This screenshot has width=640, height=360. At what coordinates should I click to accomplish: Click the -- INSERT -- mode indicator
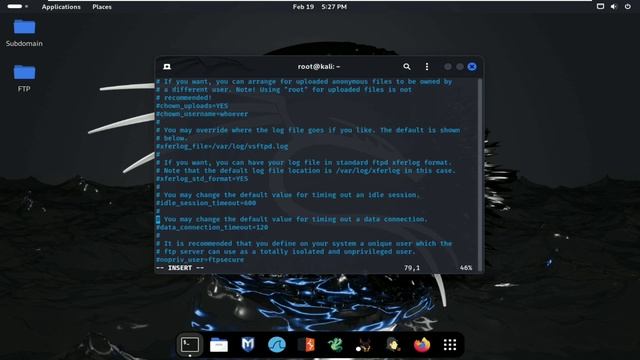click(x=180, y=268)
